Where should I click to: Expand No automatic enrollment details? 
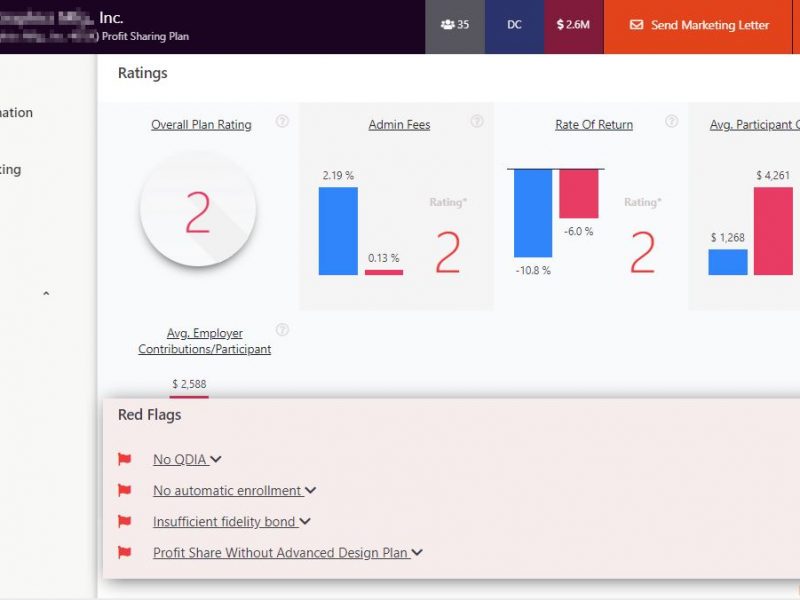pyautogui.click(x=311, y=491)
